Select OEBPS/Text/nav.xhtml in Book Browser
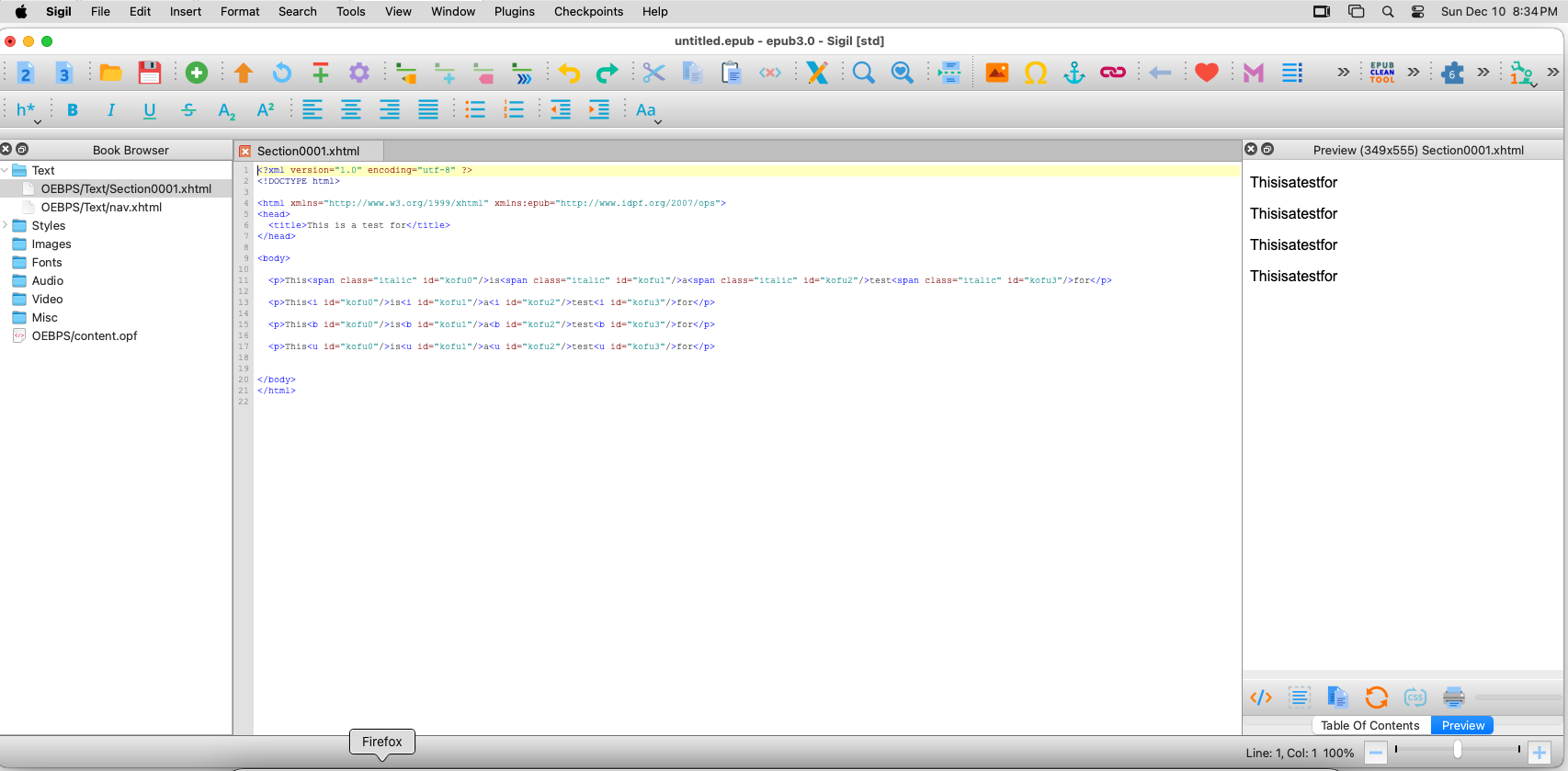Viewport: 1568px width, 771px height. click(101, 207)
